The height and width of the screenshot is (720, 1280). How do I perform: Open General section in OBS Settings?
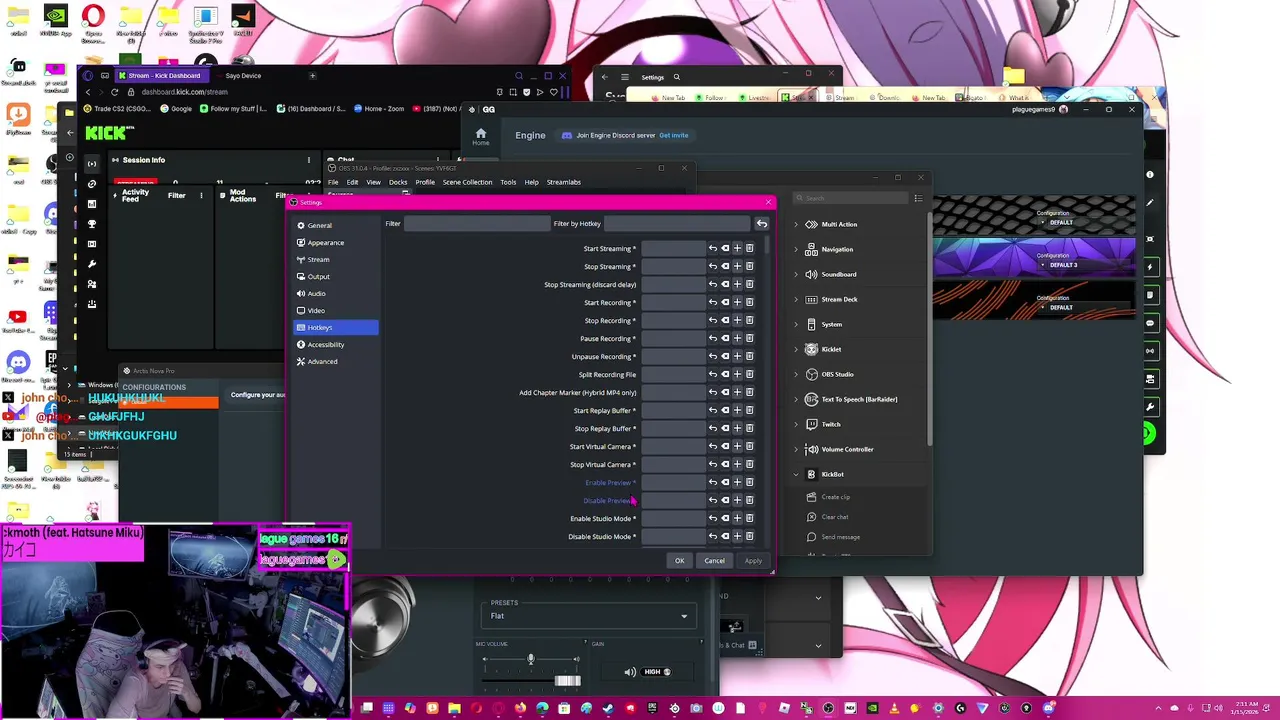coord(336,225)
